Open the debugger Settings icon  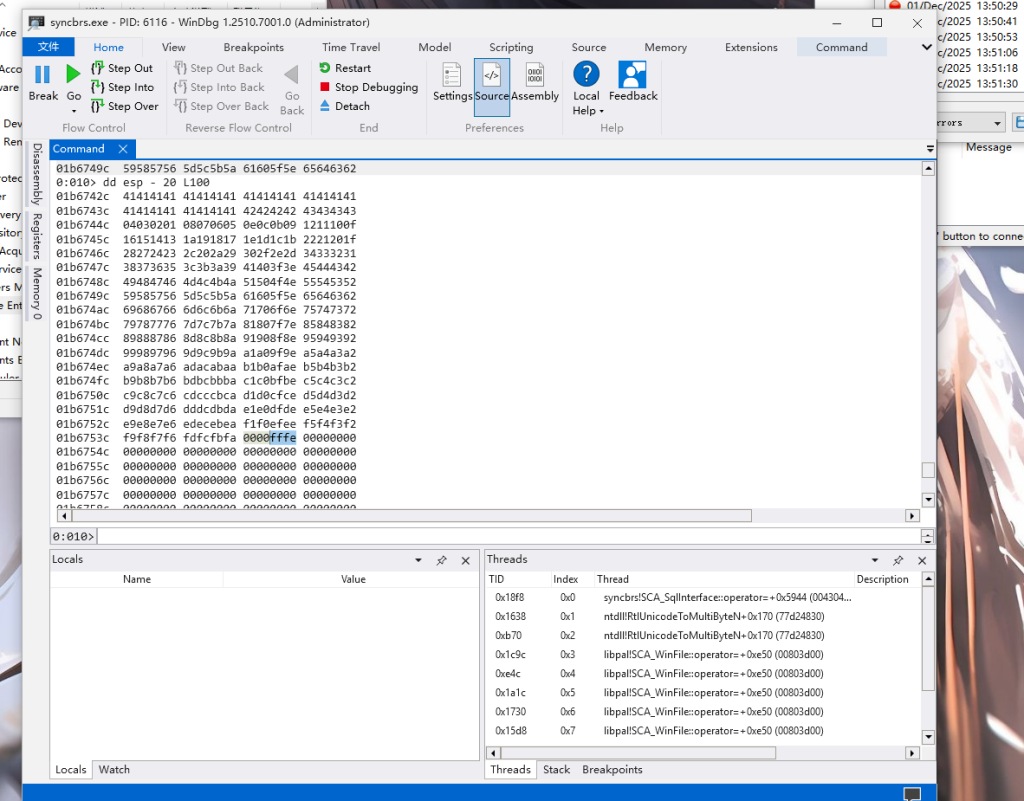[452, 77]
